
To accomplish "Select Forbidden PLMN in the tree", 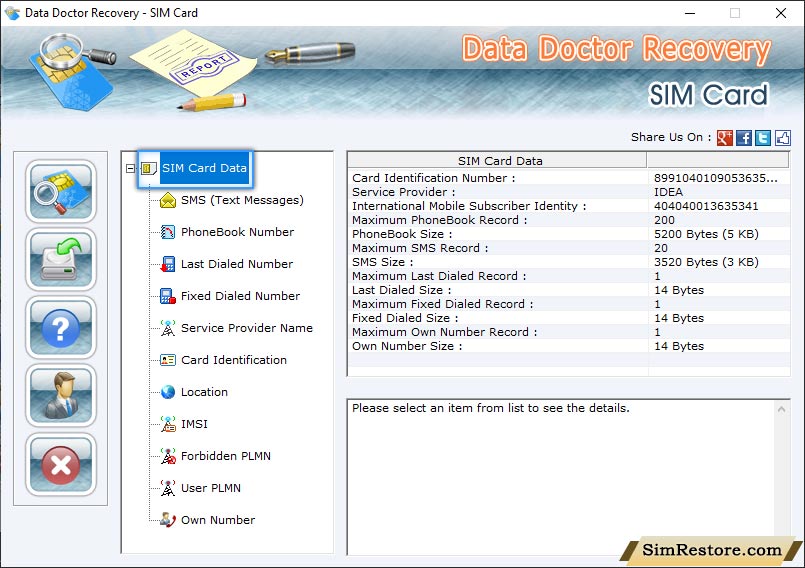I will pyautogui.click(x=225, y=456).
